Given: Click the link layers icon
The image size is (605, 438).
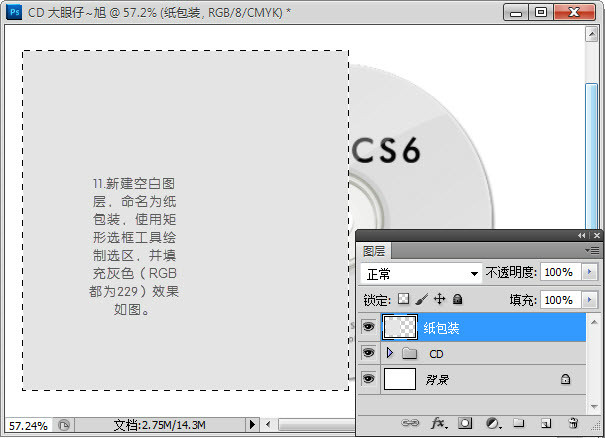Looking at the screenshot, I should (410, 424).
